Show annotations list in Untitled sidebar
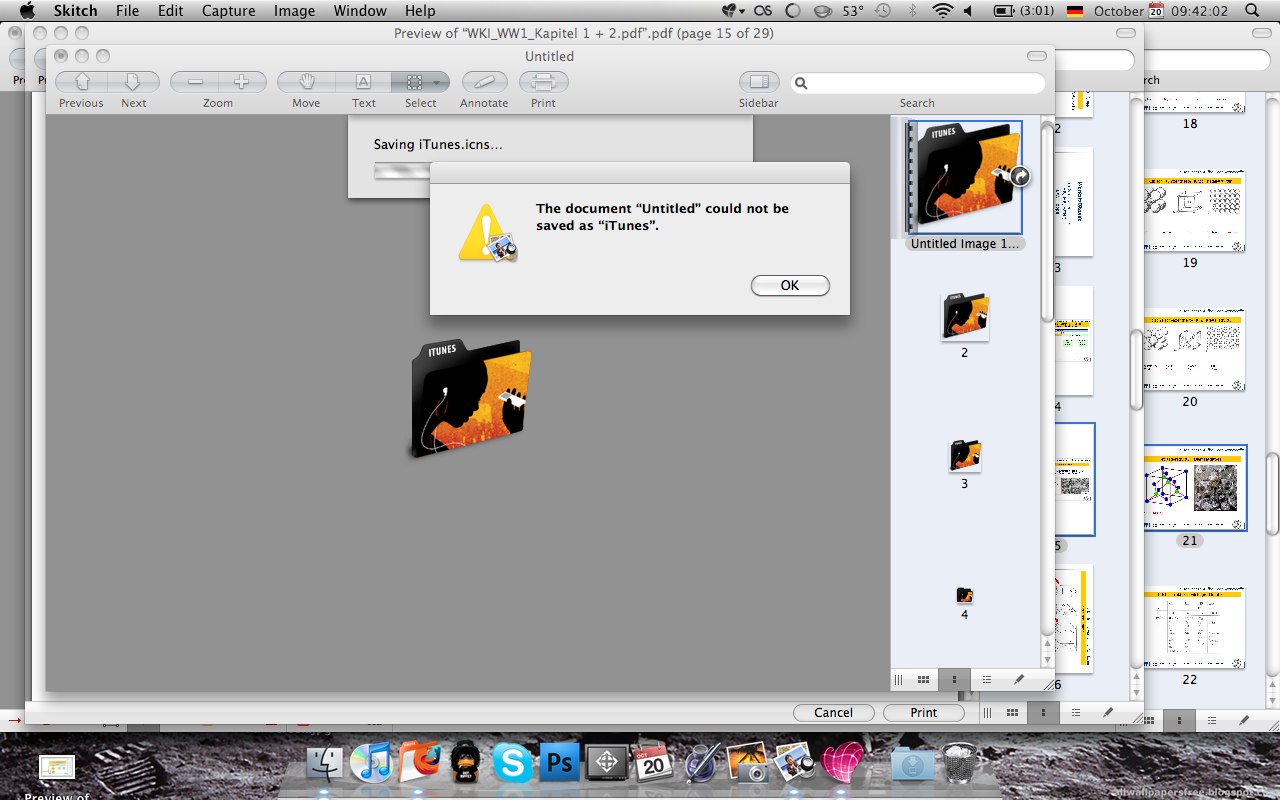 (1019, 680)
